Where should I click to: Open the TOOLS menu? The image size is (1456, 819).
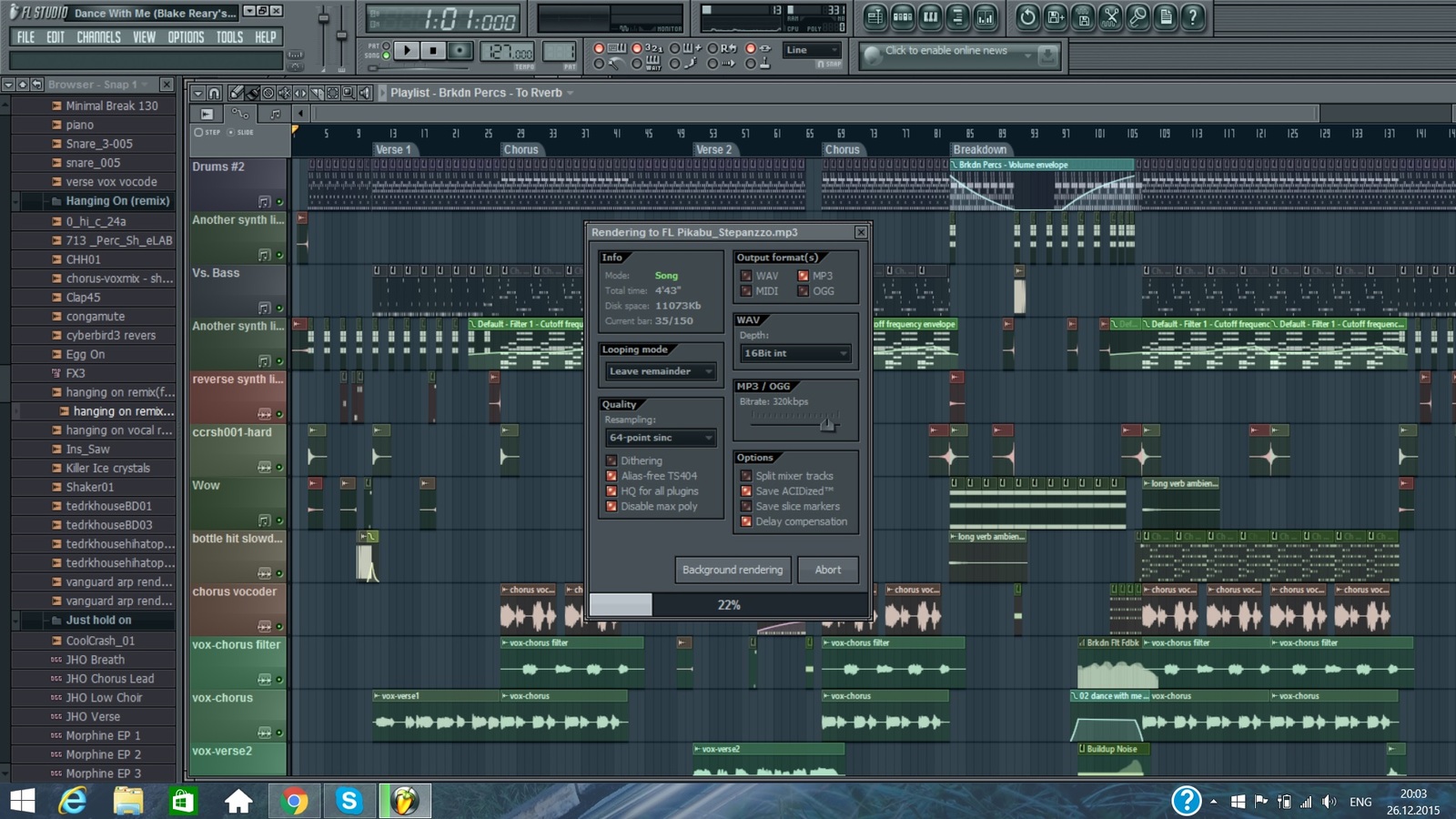point(229,37)
